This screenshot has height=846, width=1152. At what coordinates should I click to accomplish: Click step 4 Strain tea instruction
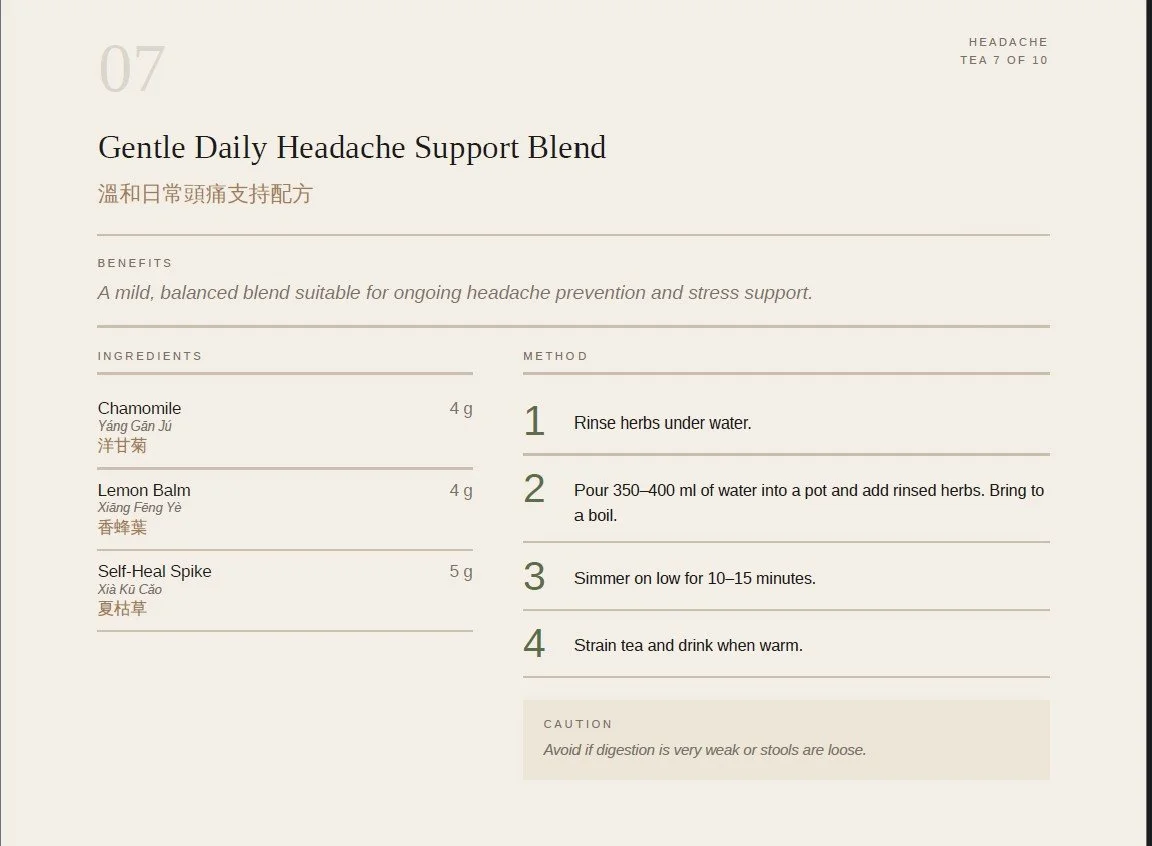pos(688,646)
